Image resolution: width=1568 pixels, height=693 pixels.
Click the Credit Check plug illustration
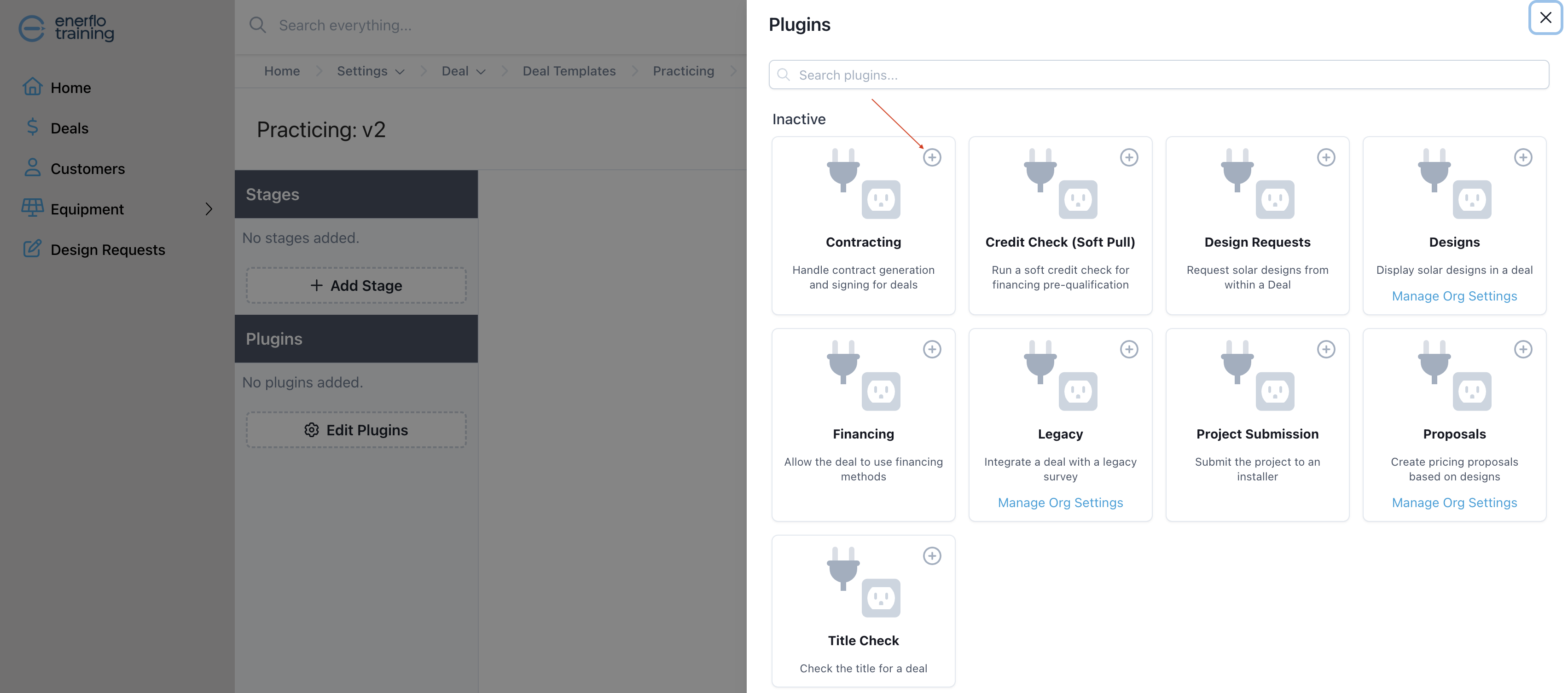coord(1060,183)
